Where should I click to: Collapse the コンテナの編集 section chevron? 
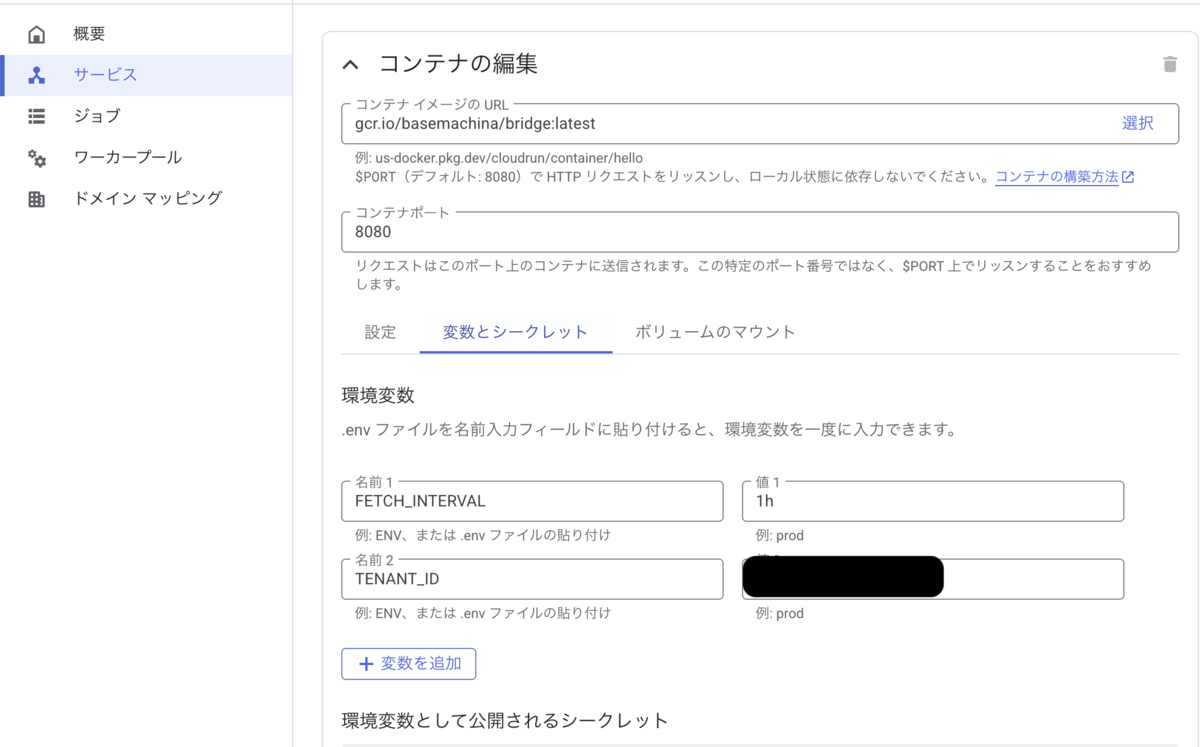[x=350, y=65]
